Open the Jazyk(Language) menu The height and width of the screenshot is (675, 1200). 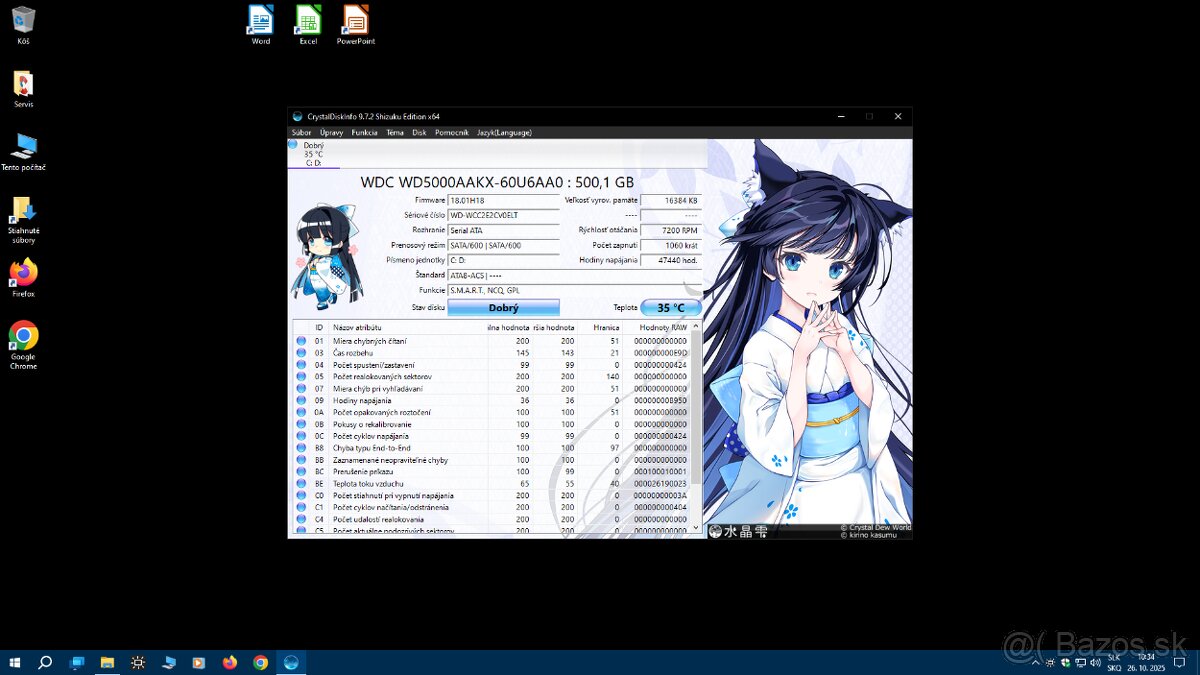pyautogui.click(x=504, y=132)
